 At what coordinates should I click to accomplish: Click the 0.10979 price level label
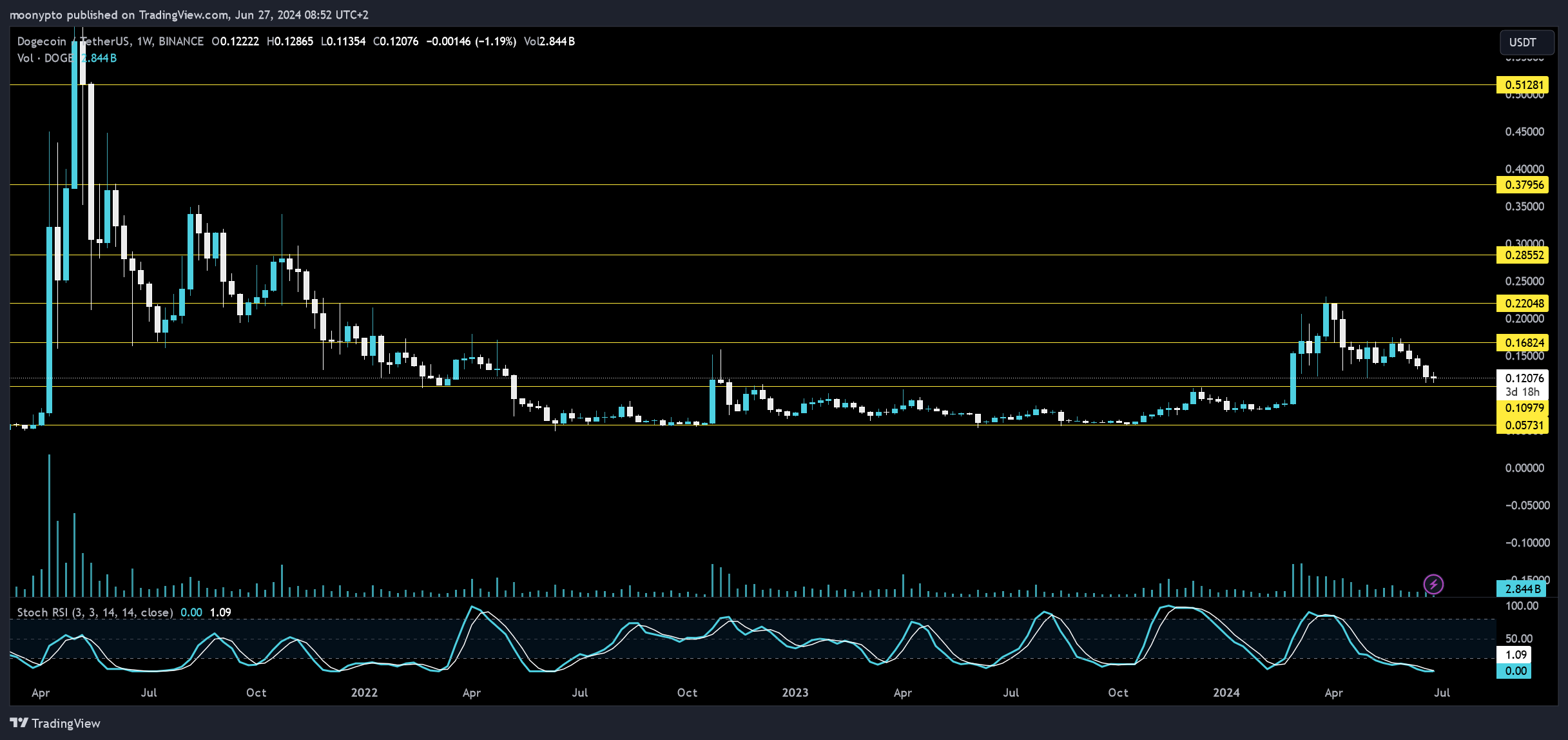tap(1522, 408)
